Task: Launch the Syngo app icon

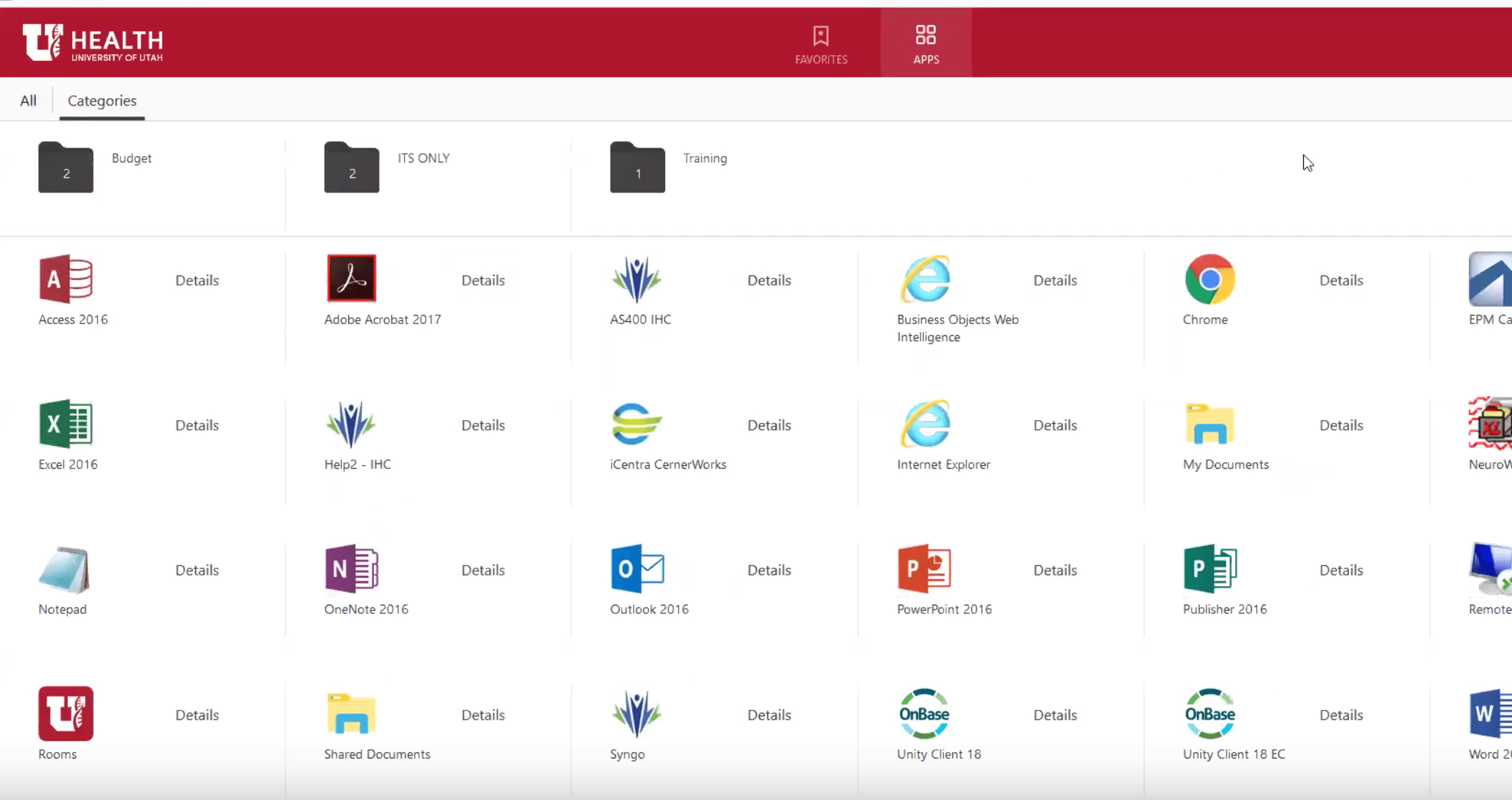Action: pyautogui.click(x=637, y=714)
